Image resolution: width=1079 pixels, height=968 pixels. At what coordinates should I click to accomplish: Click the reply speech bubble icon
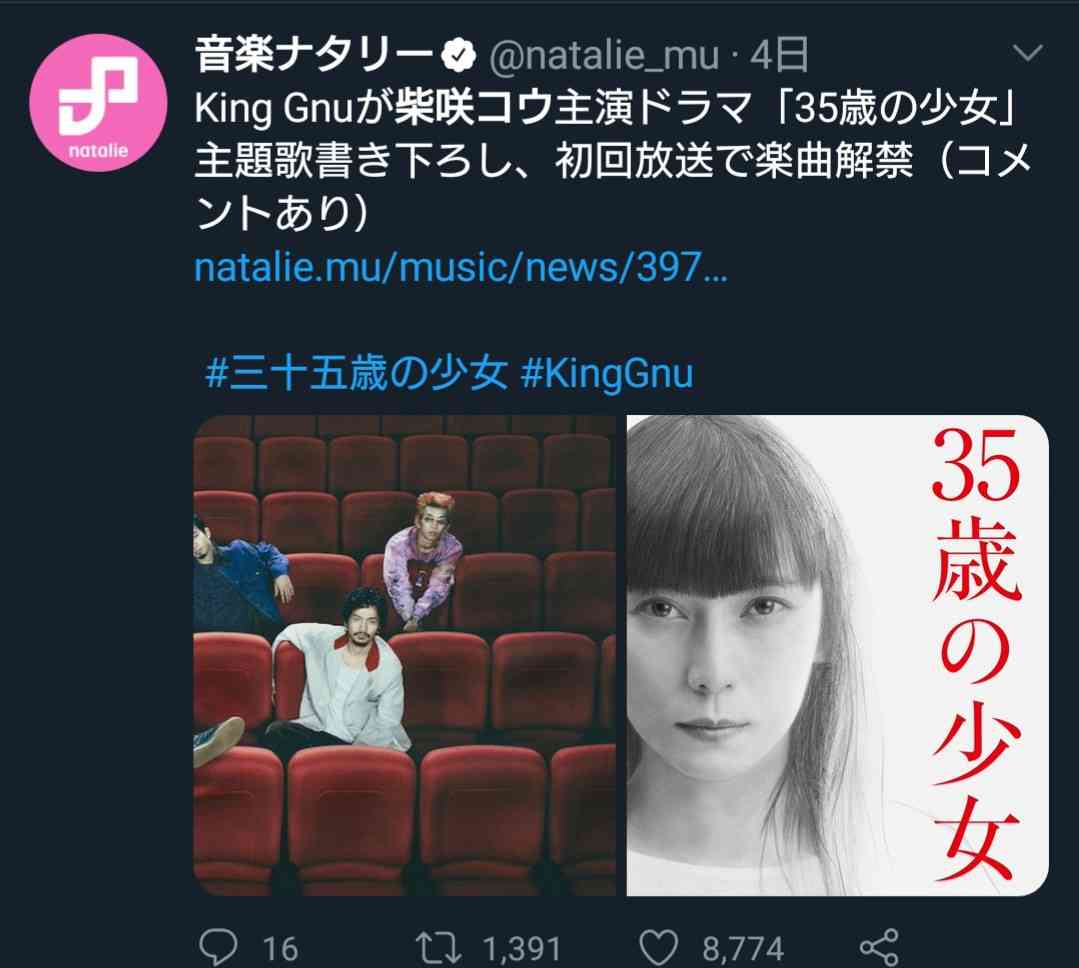[x=218, y=947]
